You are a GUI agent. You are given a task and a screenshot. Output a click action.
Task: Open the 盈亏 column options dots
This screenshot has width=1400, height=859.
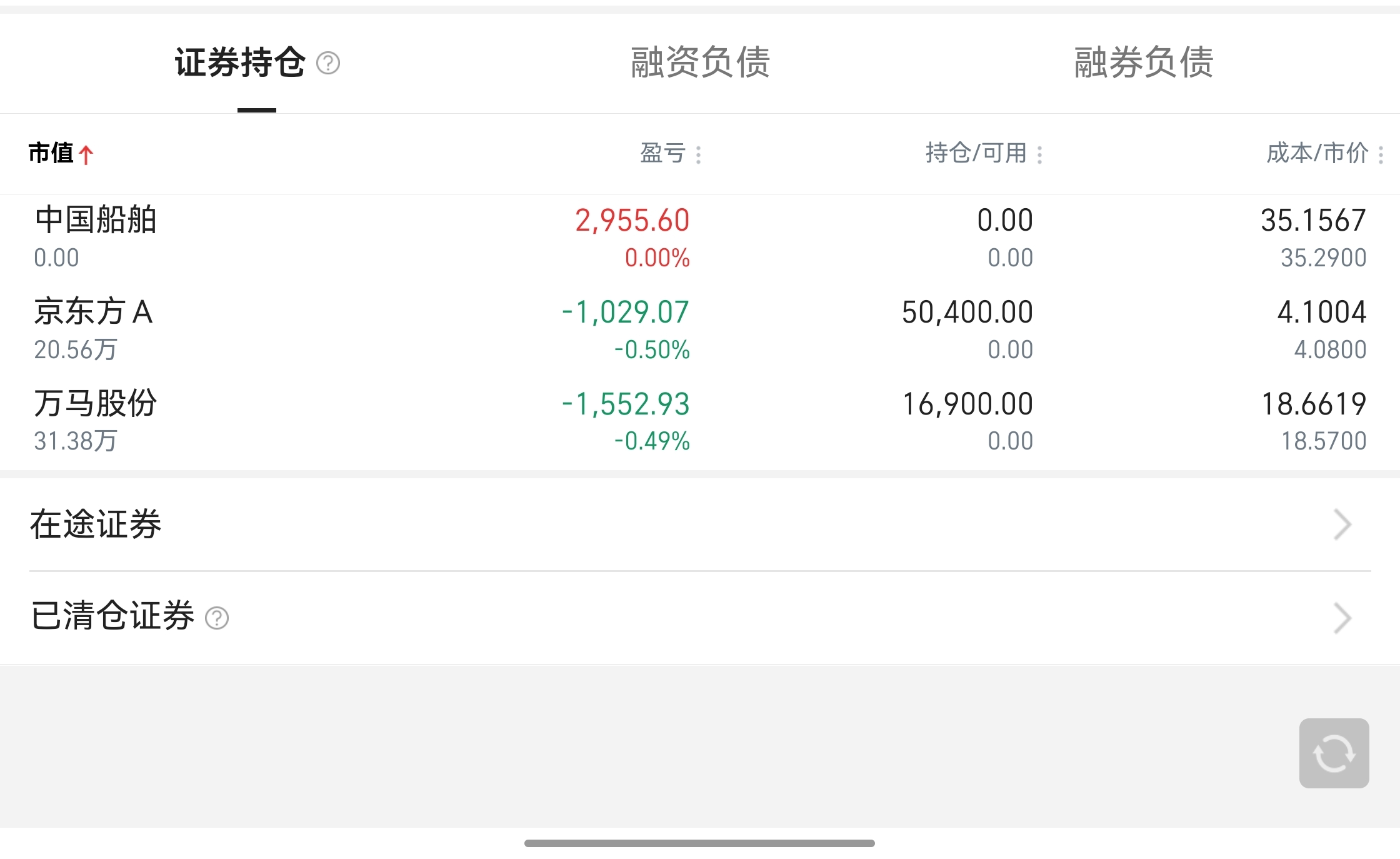[698, 154]
